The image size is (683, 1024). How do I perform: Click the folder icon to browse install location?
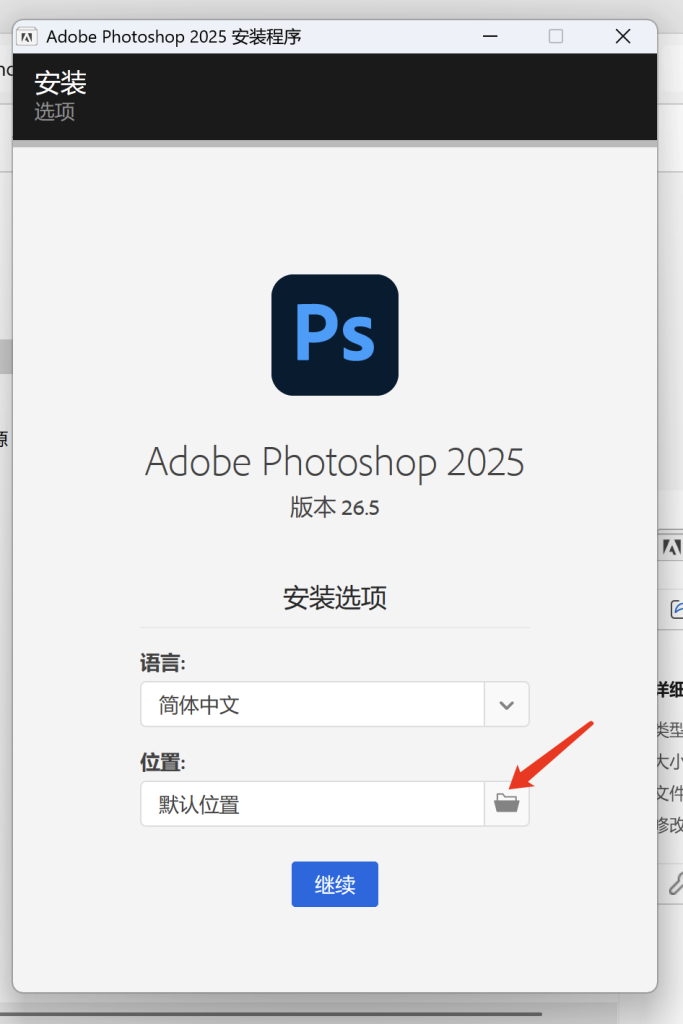(x=507, y=803)
